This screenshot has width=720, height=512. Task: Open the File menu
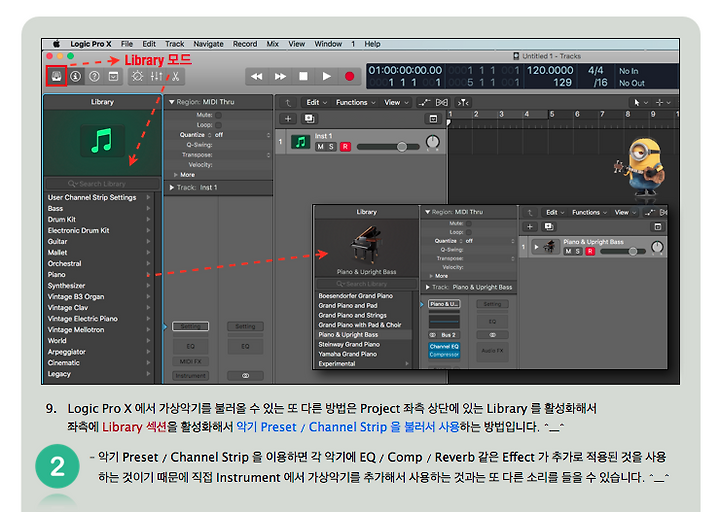(127, 44)
